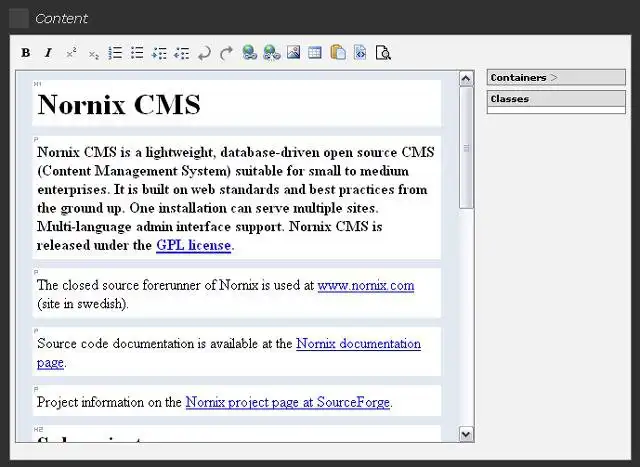The height and width of the screenshot is (467, 640).
Task: Click the square icon beside Content title
Action: 19,18
